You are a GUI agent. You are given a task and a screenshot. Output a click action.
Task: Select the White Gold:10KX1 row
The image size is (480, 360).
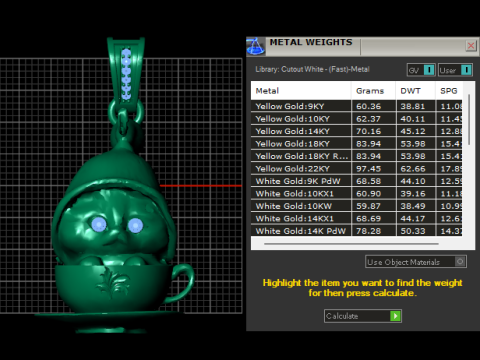coord(356,194)
